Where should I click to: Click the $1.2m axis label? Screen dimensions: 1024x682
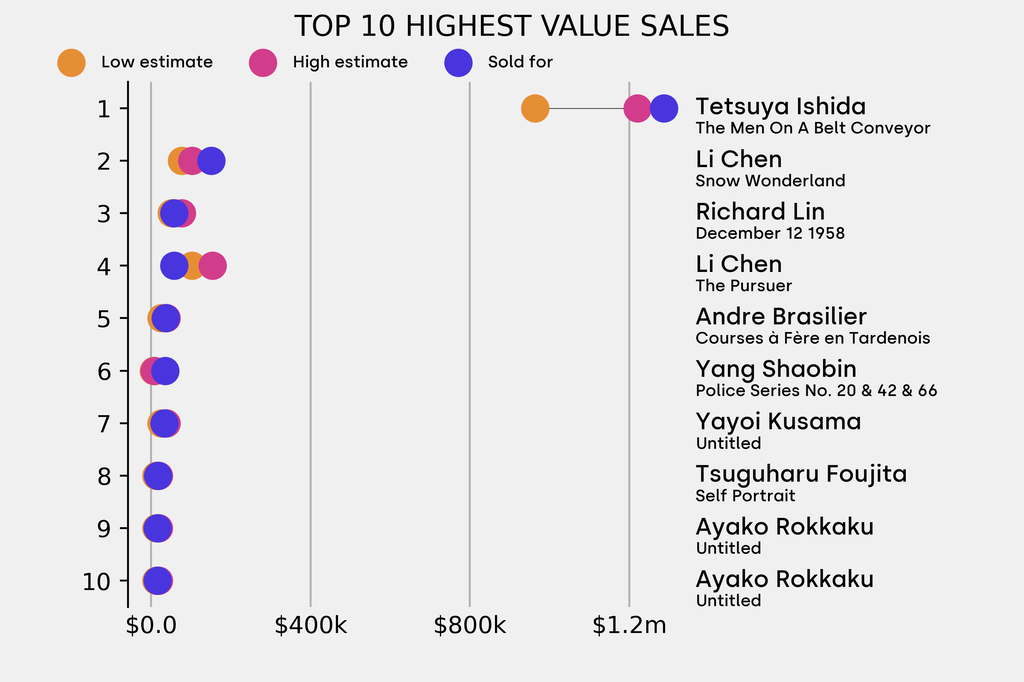pyautogui.click(x=628, y=627)
